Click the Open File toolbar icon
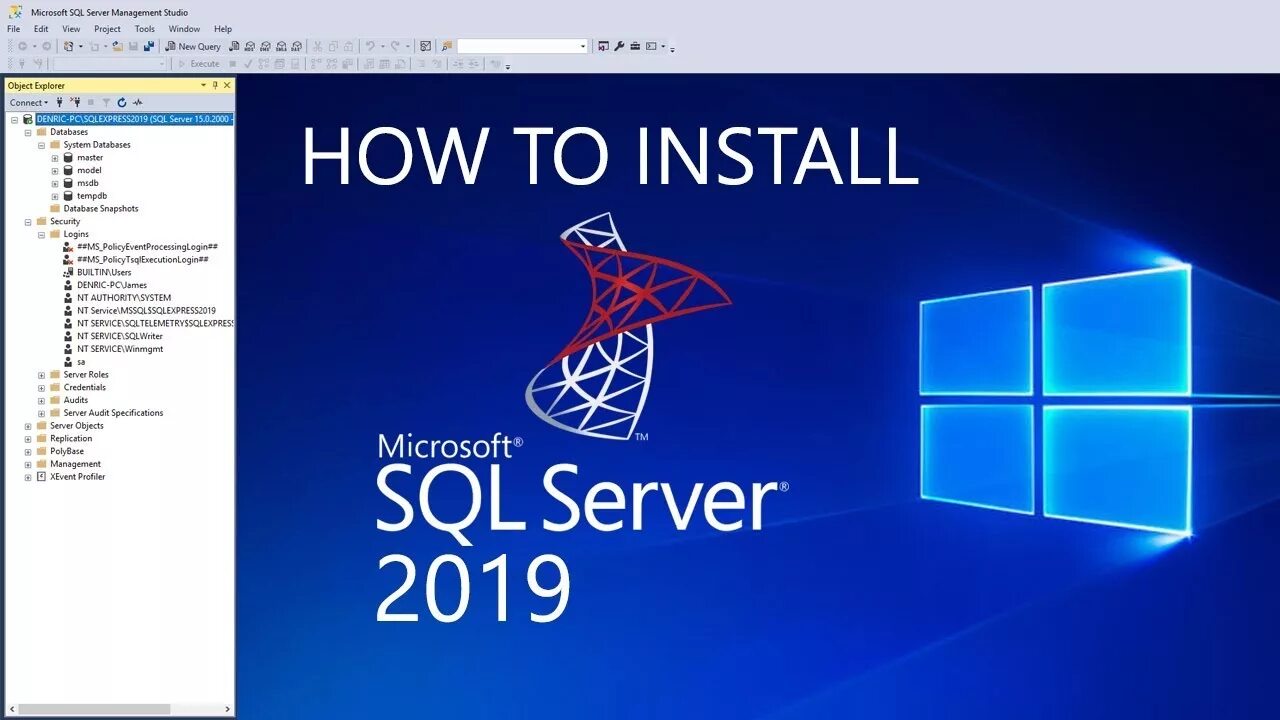Screen dimensions: 1280x720 pos(118,46)
